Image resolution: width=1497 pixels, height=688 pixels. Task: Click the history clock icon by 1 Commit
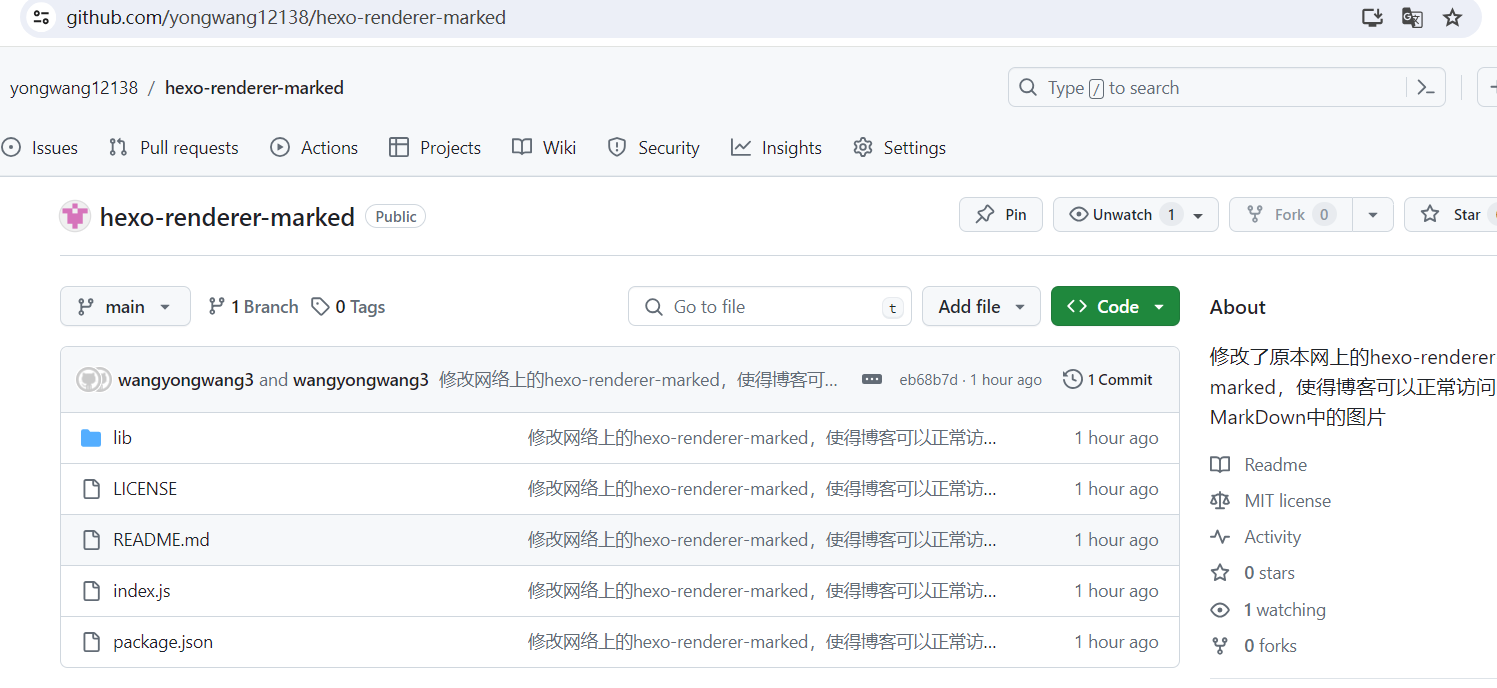(1073, 380)
